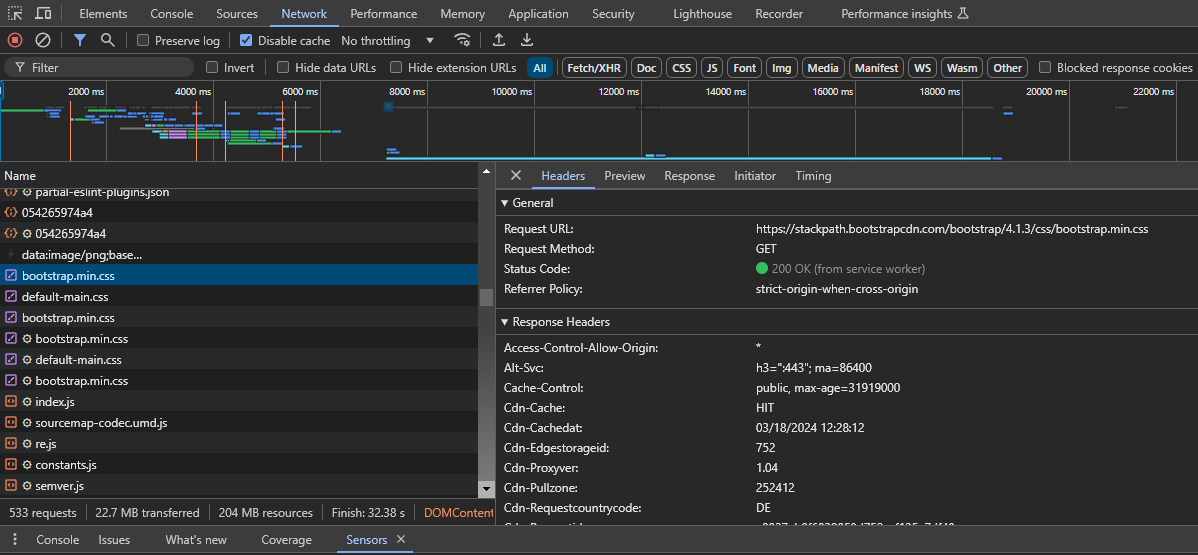Filter requests by Fetch/XHR
The height and width of the screenshot is (555, 1198).
point(593,68)
